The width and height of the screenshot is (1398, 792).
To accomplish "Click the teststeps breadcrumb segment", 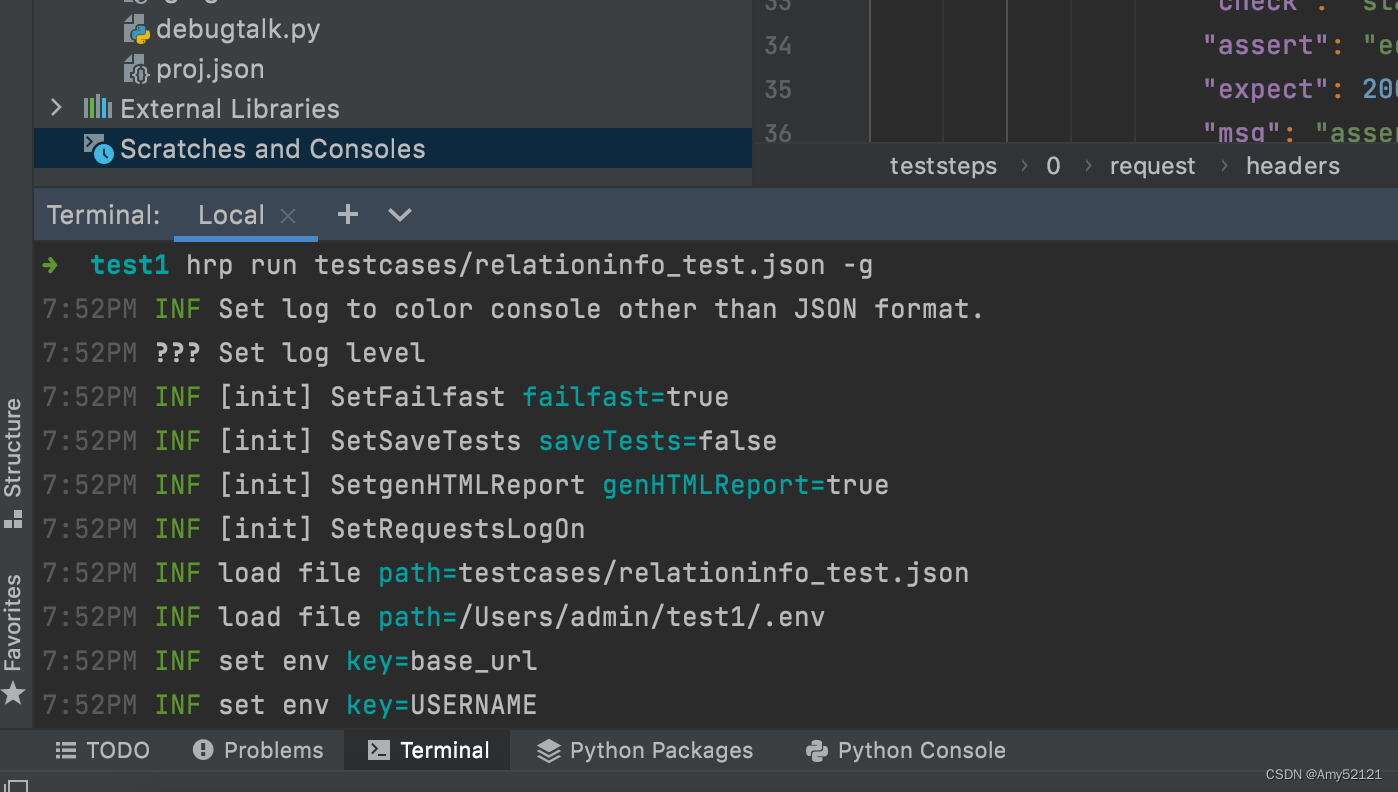I will (x=943, y=166).
